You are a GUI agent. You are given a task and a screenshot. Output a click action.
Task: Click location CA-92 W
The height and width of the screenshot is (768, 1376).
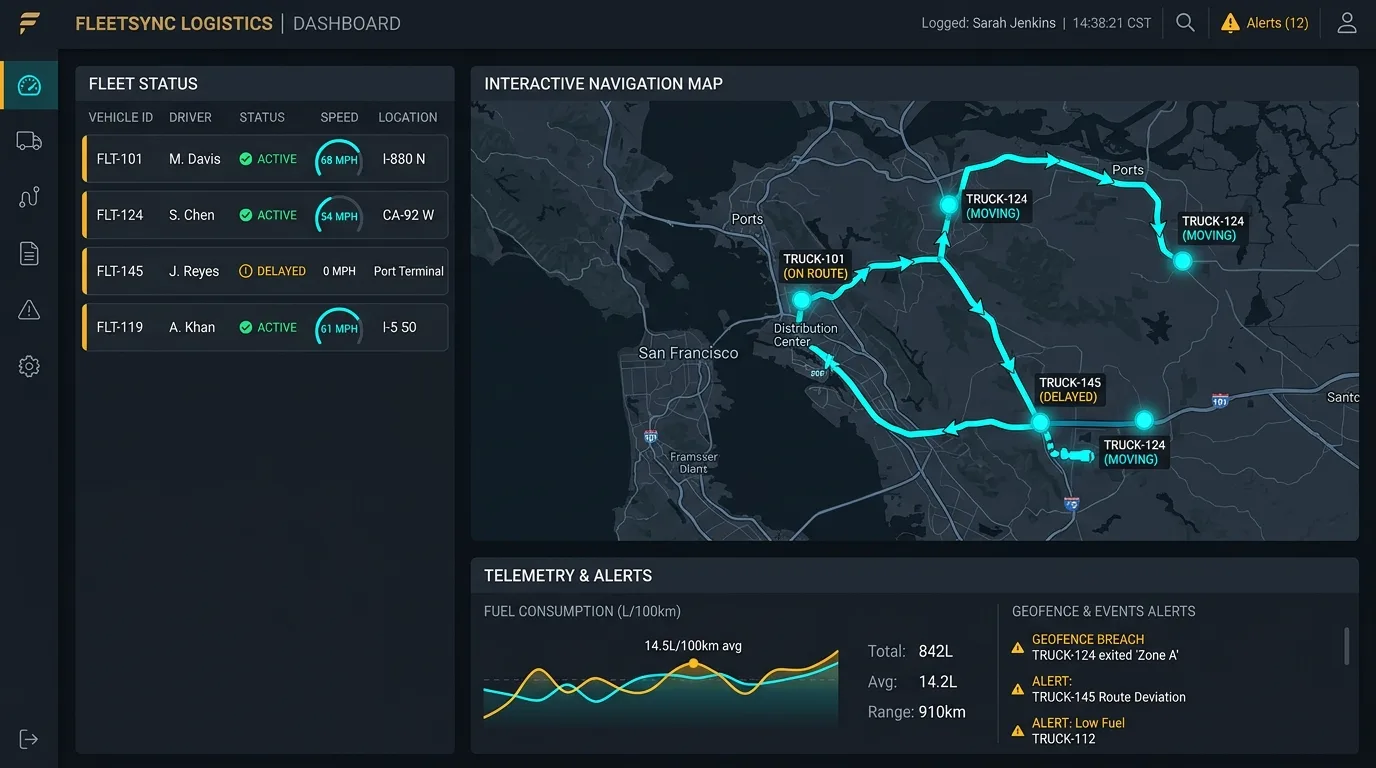click(x=408, y=215)
